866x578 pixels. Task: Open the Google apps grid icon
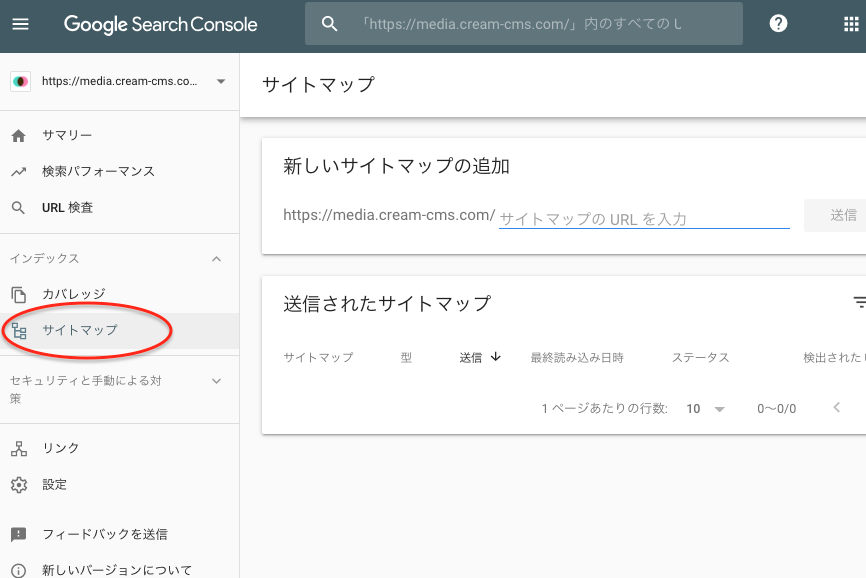click(851, 24)
